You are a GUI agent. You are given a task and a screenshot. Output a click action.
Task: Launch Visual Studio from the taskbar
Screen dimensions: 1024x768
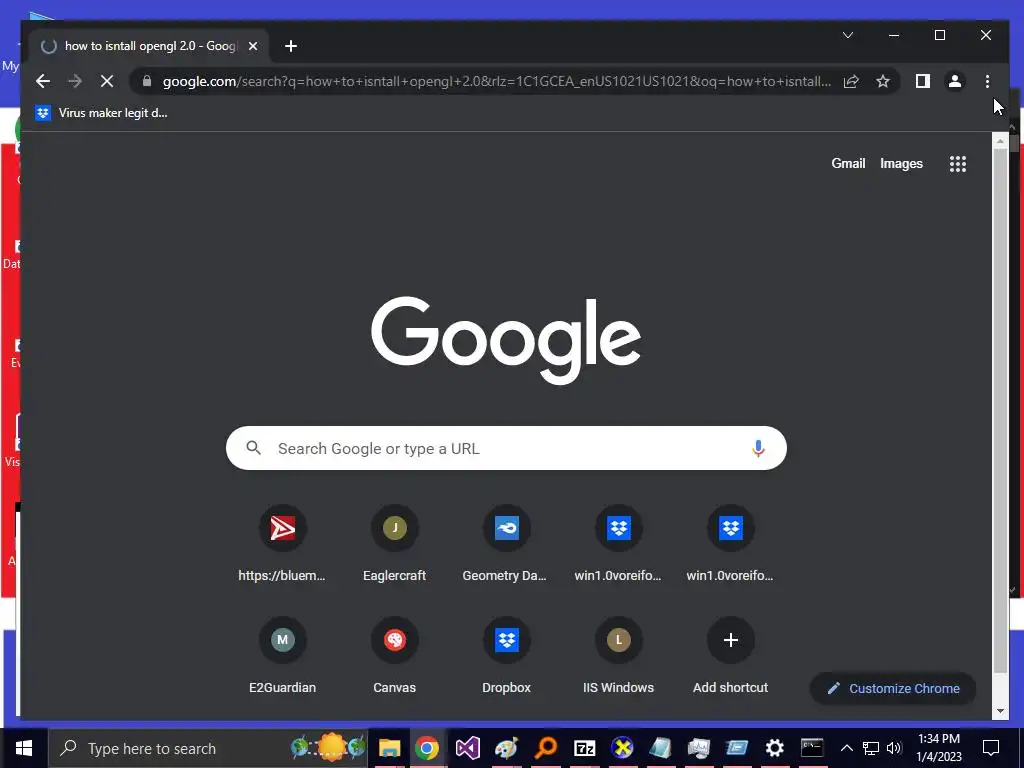(467, 748)
